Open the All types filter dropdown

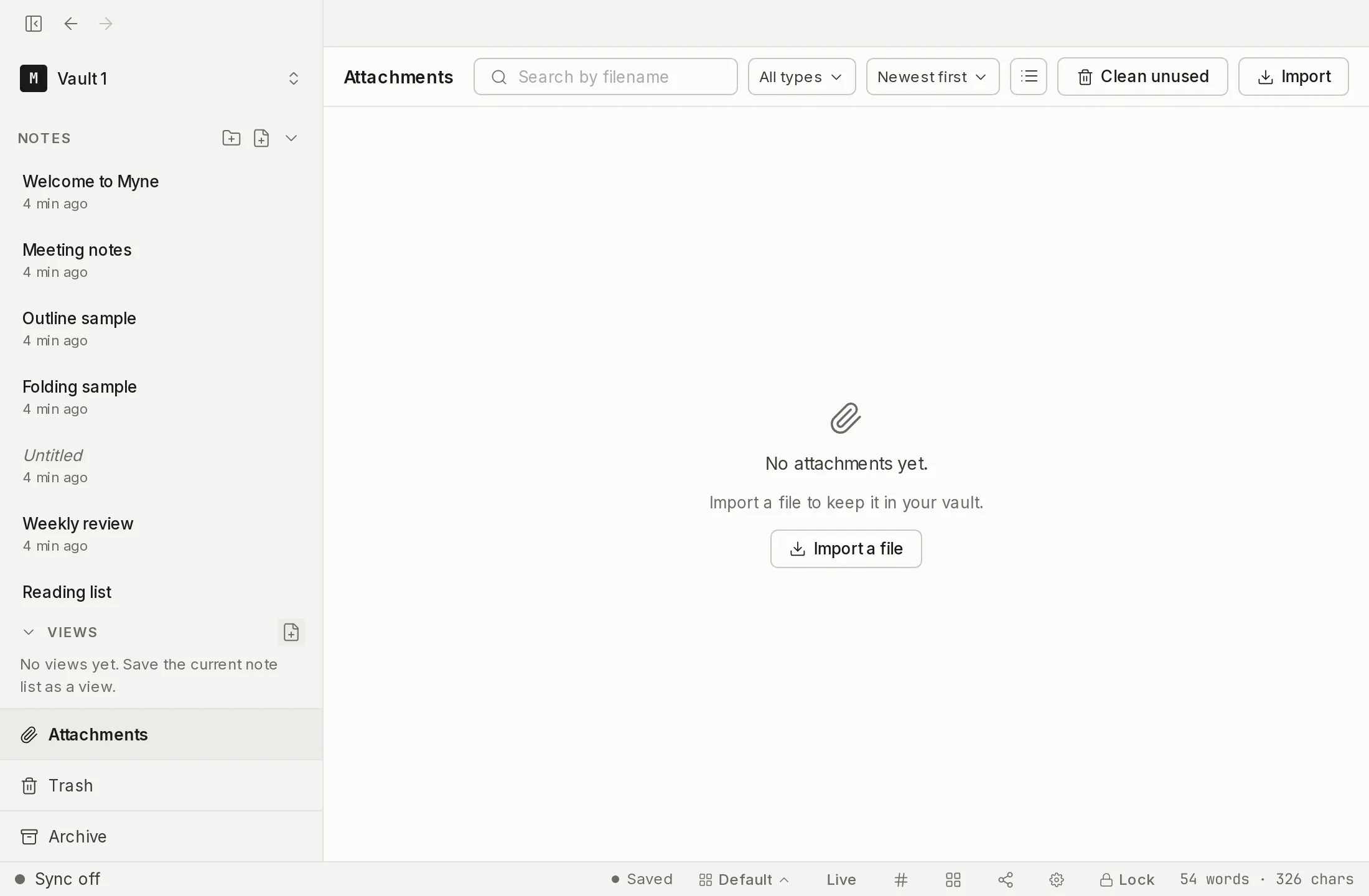point(801,77)
